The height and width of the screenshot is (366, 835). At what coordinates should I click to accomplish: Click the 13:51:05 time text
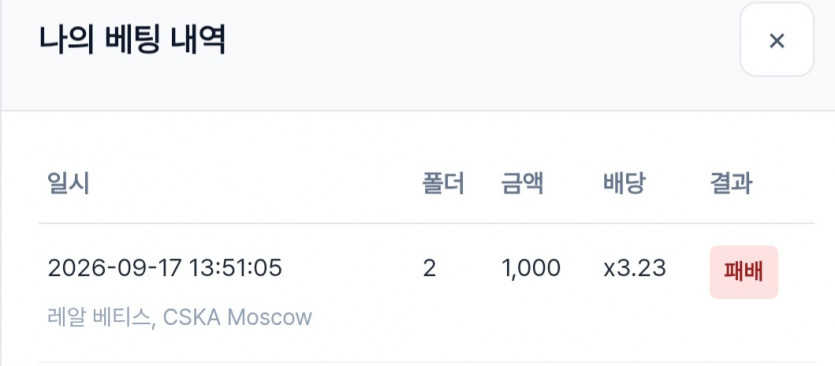point(235,268)
